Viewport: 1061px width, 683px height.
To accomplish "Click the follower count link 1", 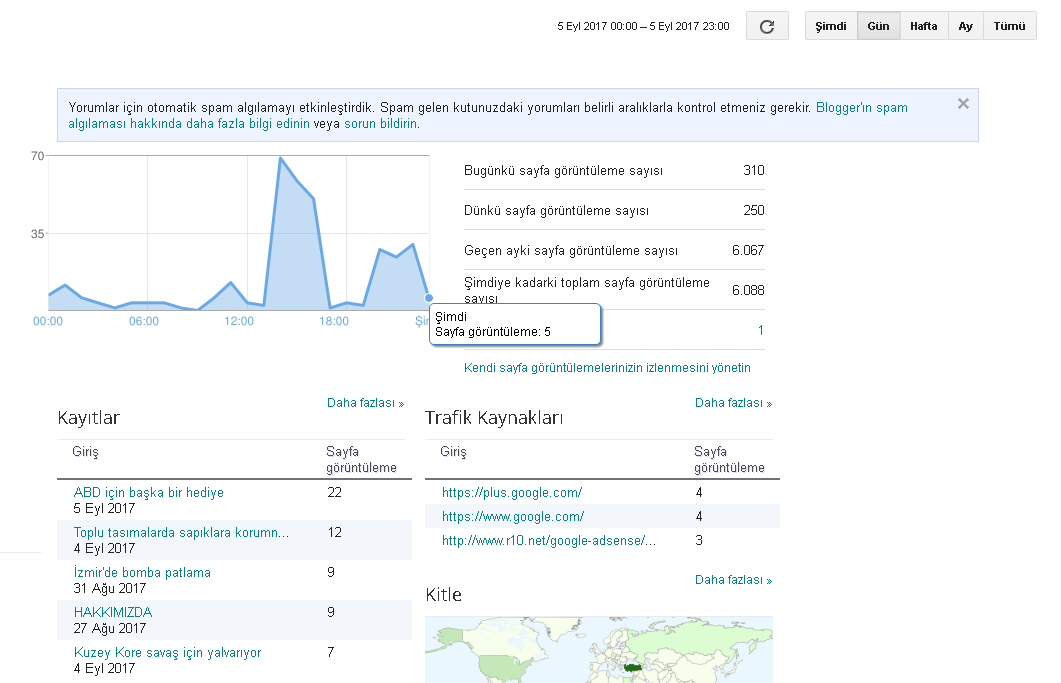I will tap(761, 330).
